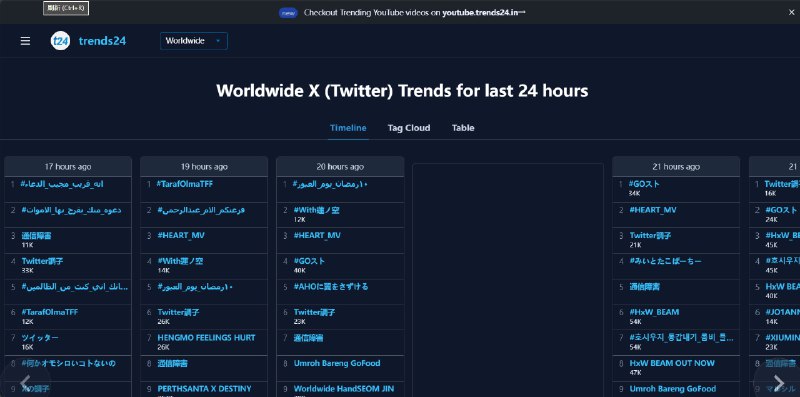Click the right arrow to see older columns
Image resolution: width=800 pixels, height=397 pixels.
tap(778, 382)
